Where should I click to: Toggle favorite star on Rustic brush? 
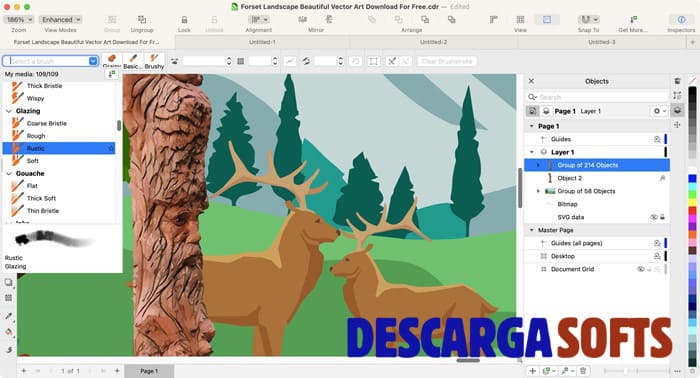pos(111,148)
